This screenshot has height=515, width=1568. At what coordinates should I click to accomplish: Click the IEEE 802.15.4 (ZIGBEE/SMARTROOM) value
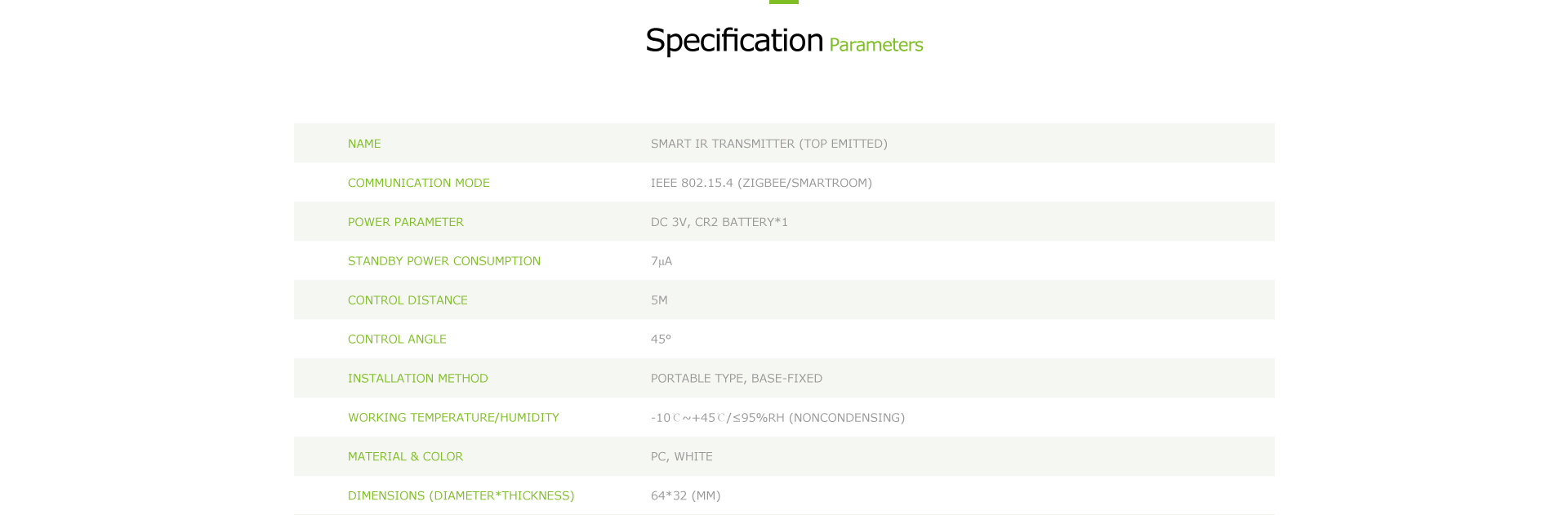coord(761,183)
